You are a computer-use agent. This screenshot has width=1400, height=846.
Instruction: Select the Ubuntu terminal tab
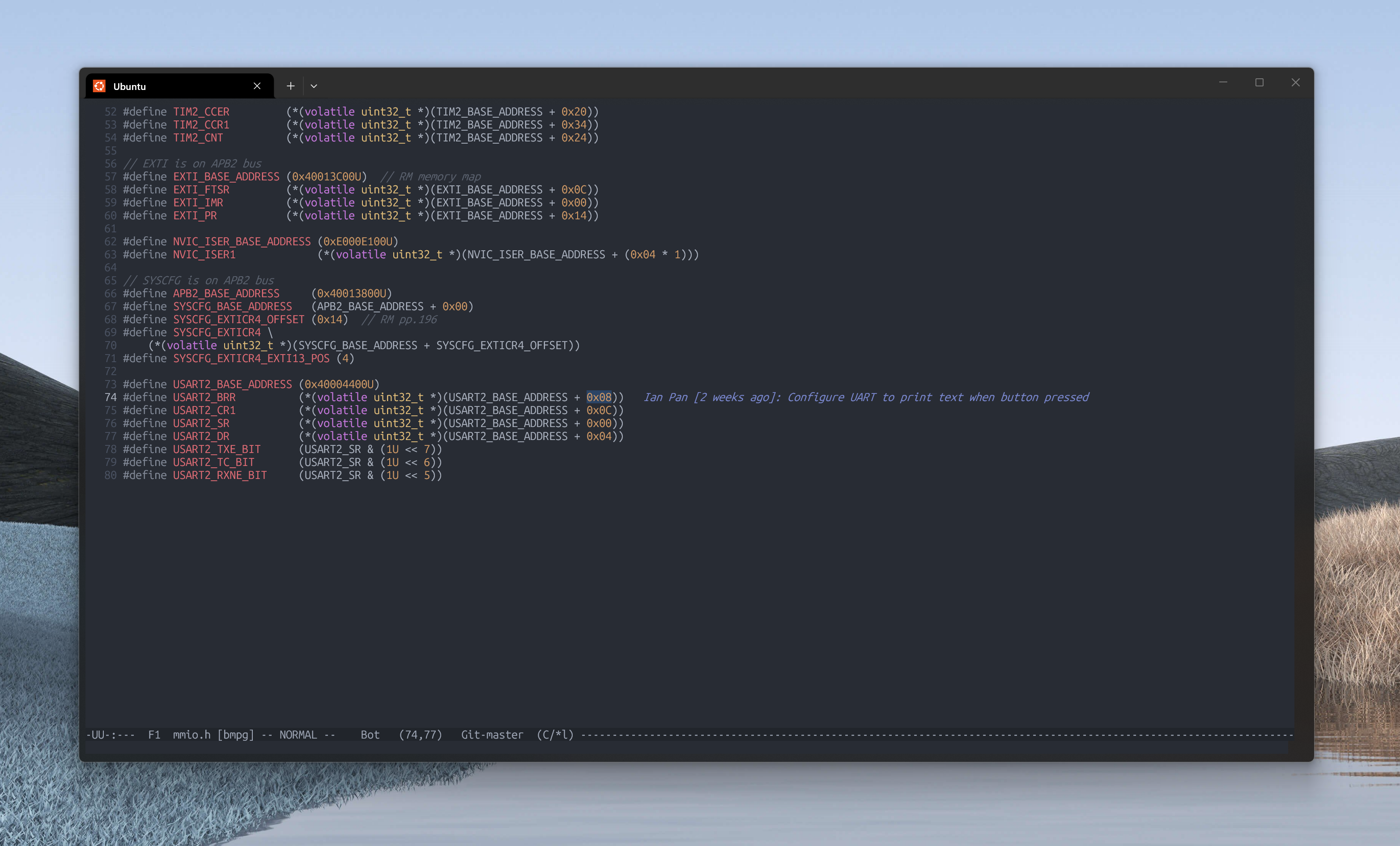(179, 86)
